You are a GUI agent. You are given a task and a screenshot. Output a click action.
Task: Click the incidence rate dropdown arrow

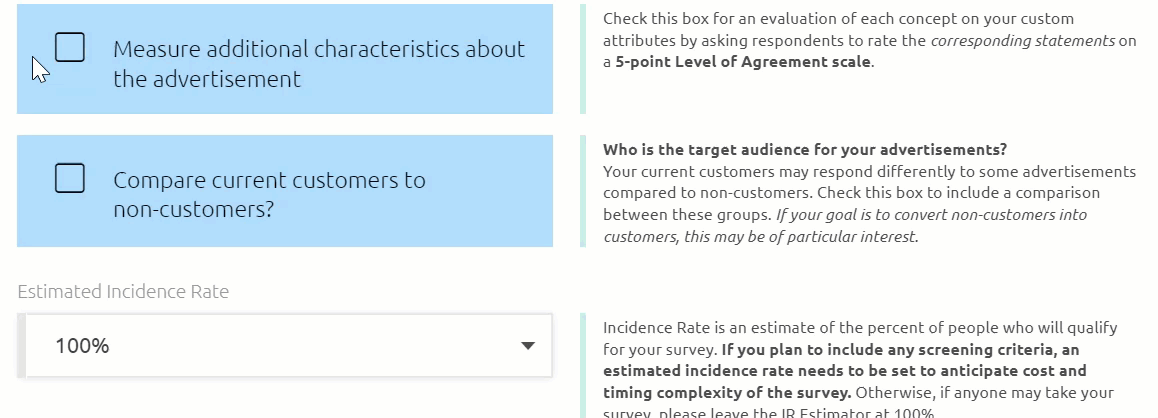point(527,346)
